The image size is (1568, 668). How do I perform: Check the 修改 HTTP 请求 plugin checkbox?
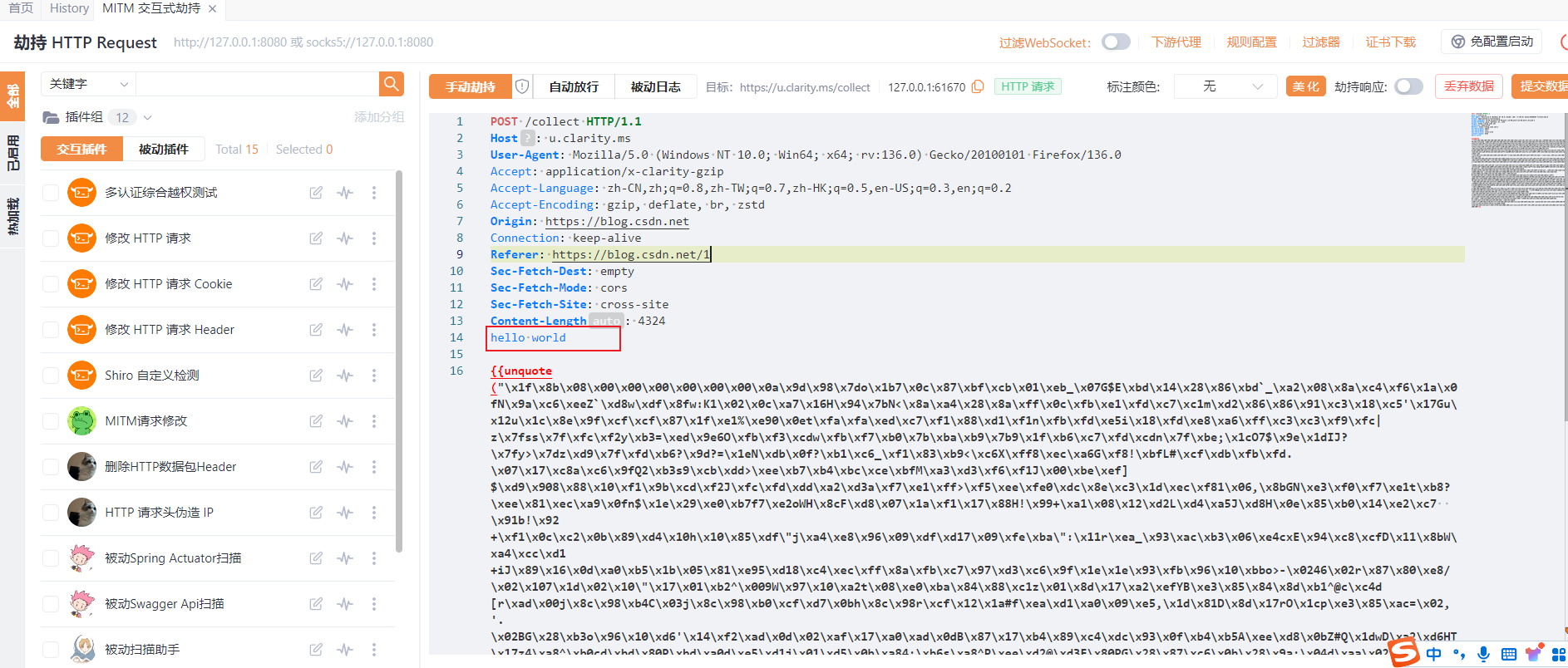(51, 238)
